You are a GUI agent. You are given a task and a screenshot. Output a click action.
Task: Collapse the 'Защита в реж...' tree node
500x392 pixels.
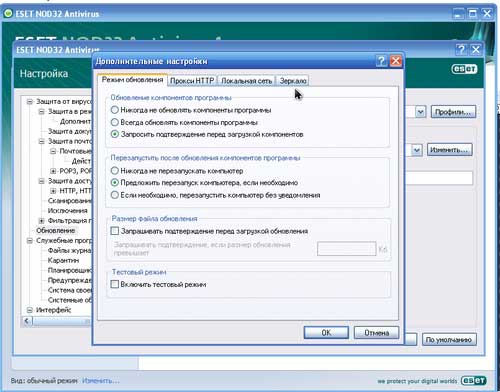tap(42, 111)
